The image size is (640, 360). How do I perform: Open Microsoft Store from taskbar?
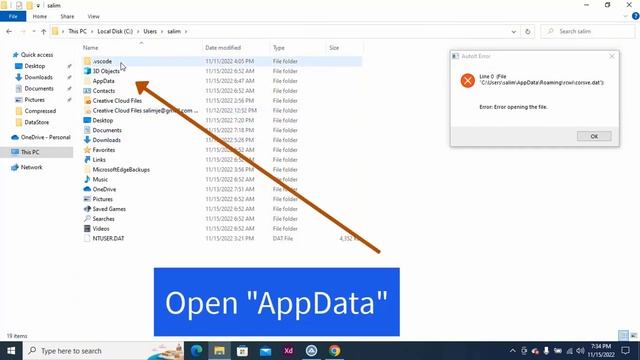tap(242, 351)
